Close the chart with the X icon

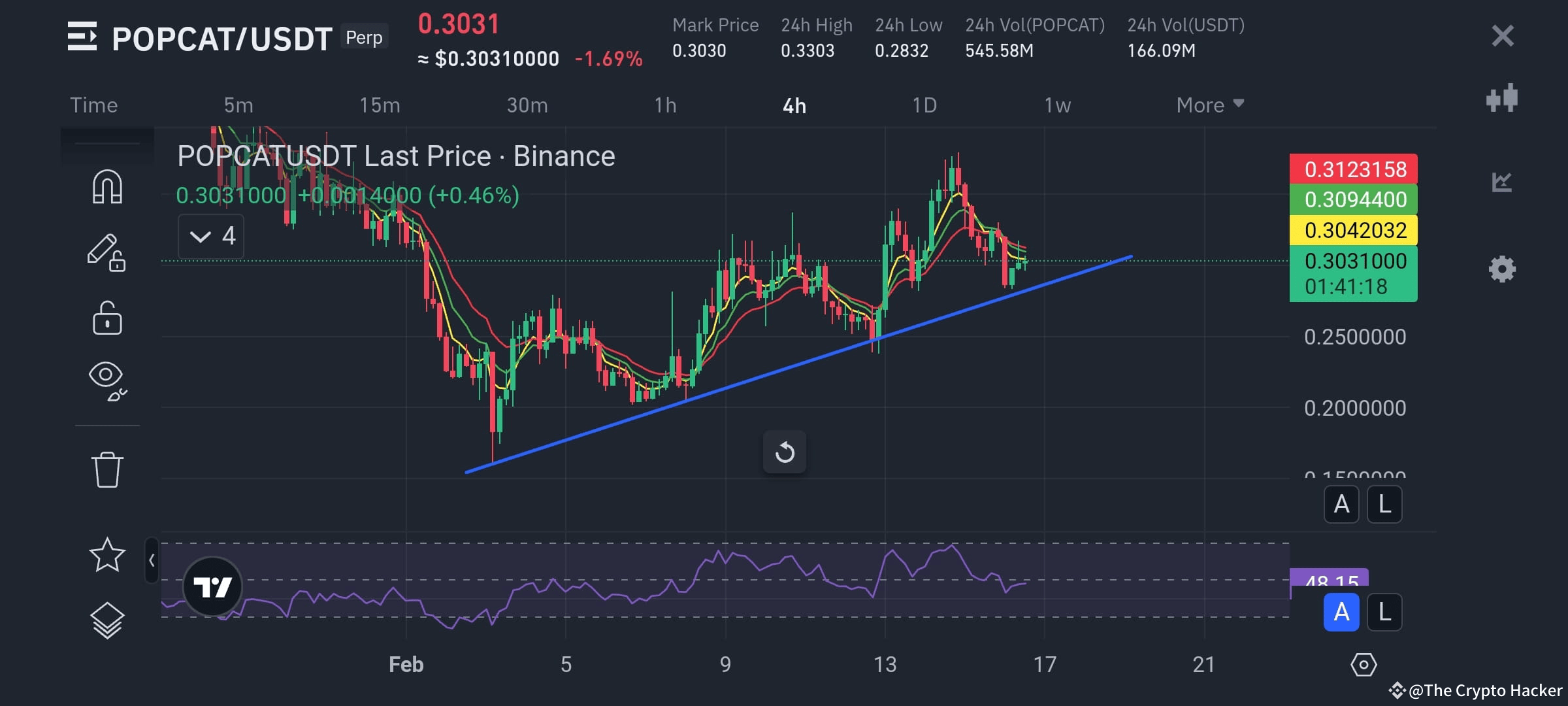click(1503, 35)
